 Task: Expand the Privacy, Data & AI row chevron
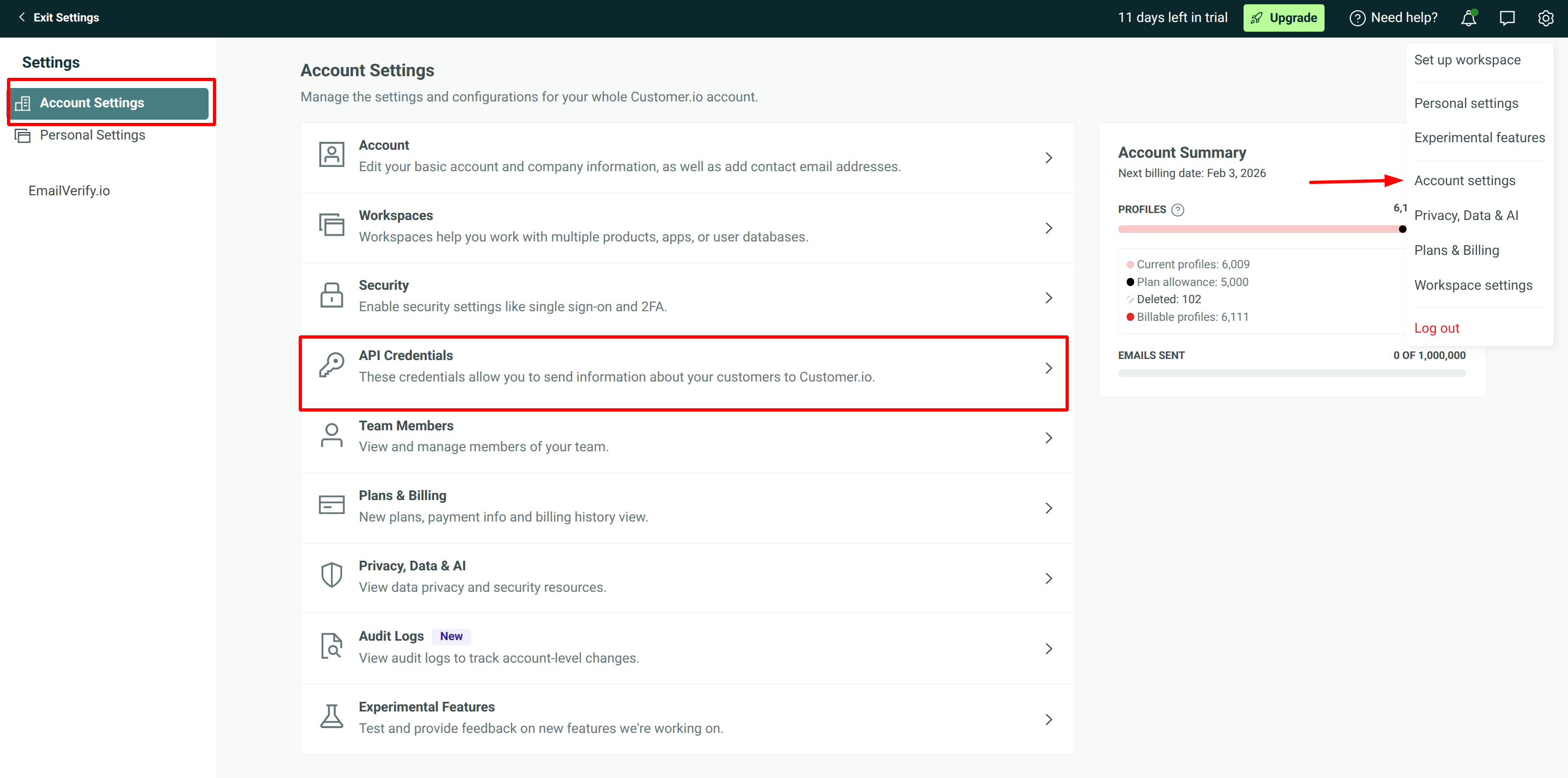[x=1049, y=578]
